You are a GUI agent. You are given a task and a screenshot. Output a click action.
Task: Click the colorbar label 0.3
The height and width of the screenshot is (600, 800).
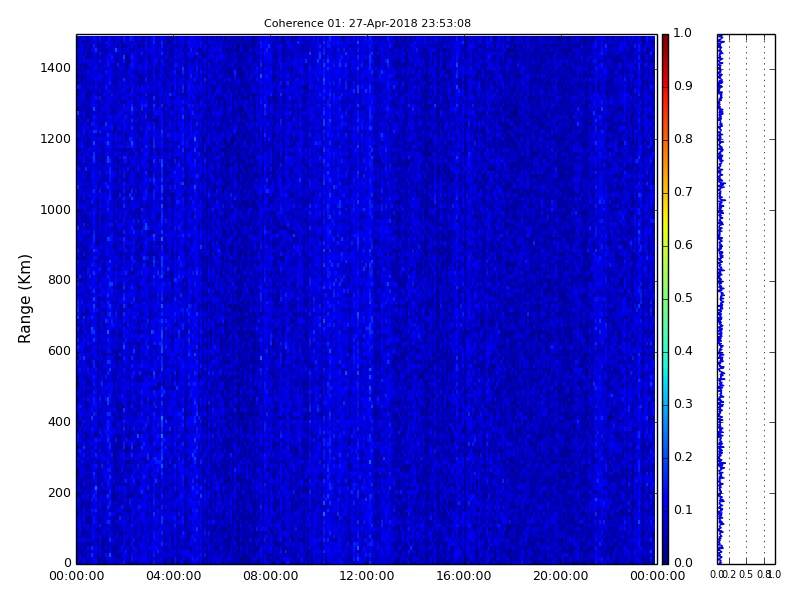[683, 404]
